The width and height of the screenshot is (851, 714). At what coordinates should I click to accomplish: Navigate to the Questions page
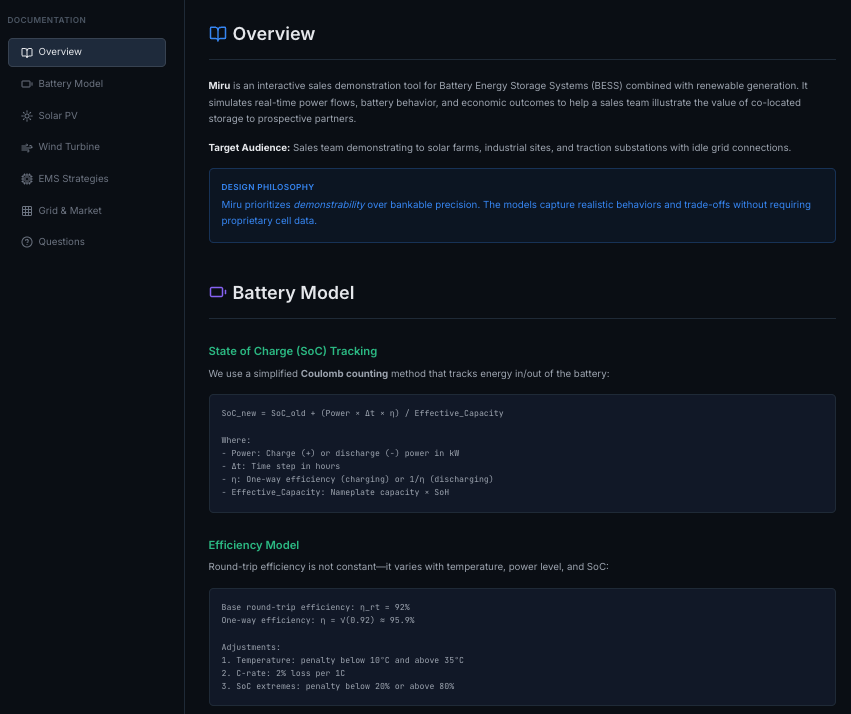61,241
